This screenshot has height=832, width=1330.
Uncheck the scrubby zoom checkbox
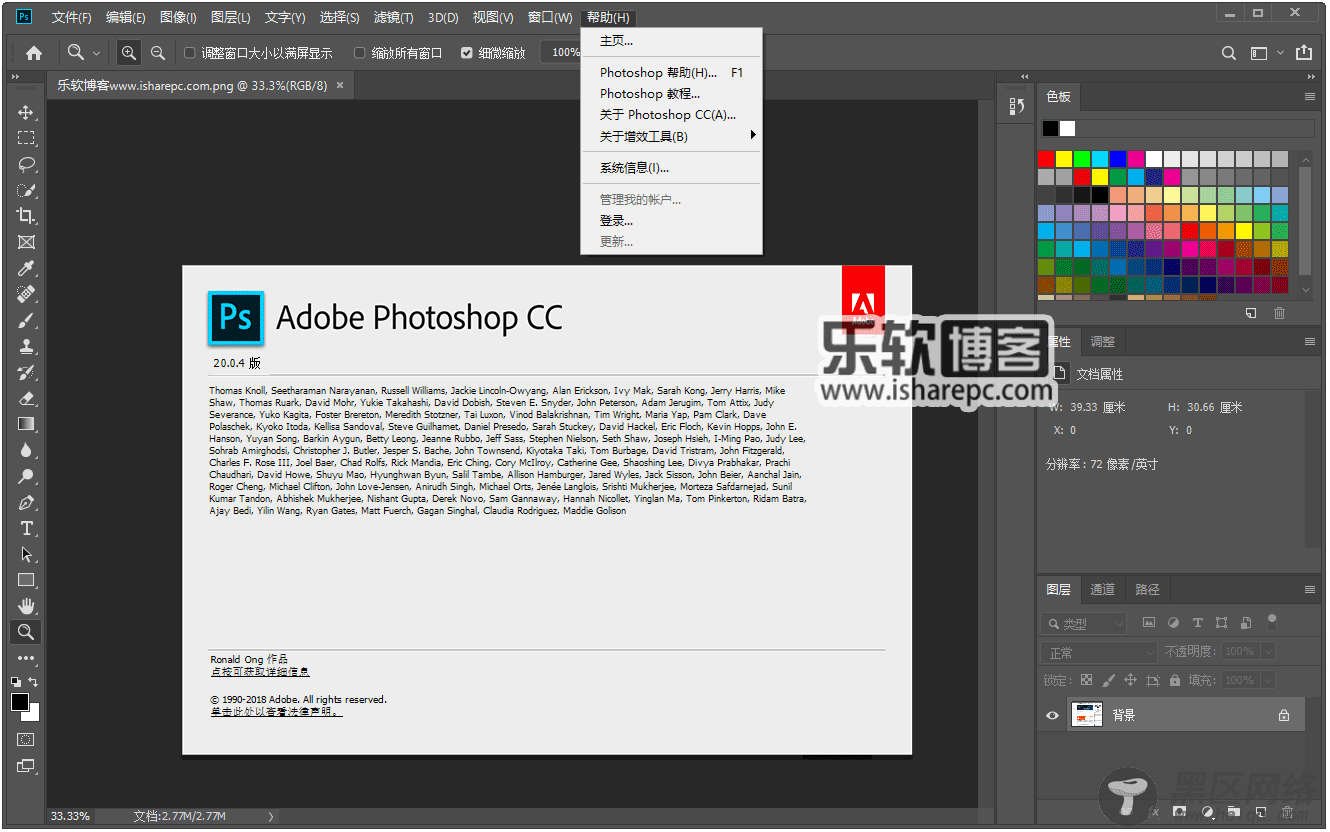[x=467, y=53]
